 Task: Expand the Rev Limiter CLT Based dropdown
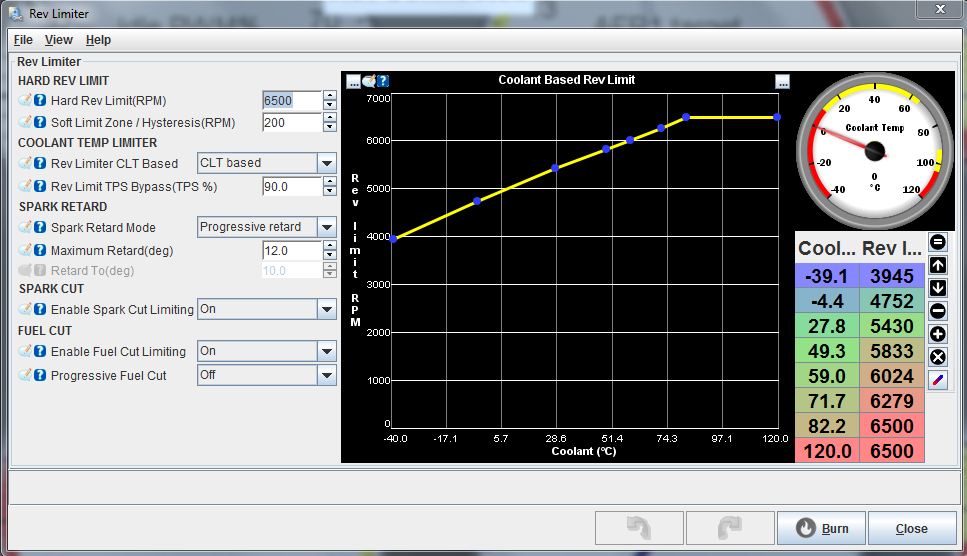[326, 163]
